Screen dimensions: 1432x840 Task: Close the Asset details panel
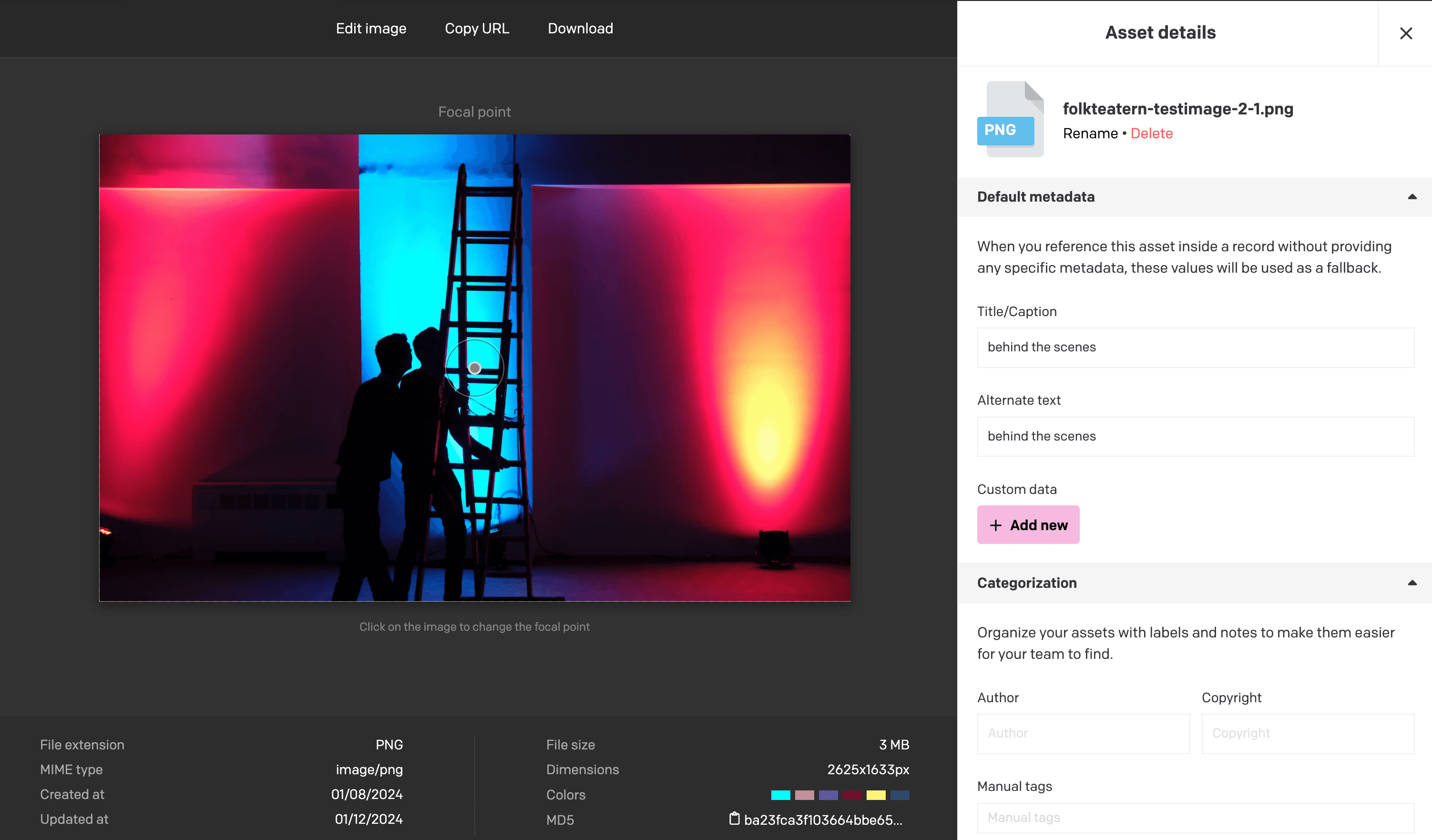point(1405,33)
